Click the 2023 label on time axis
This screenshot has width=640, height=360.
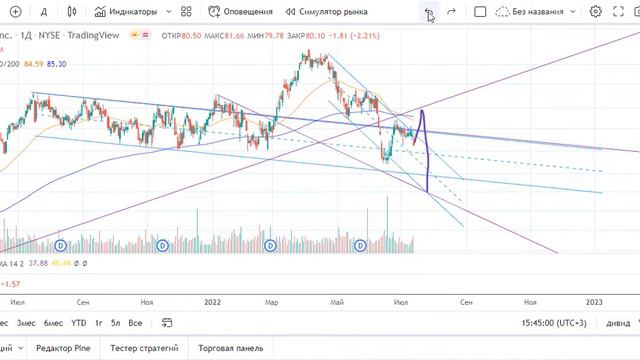pyautogui.click(x=594, y=302)
